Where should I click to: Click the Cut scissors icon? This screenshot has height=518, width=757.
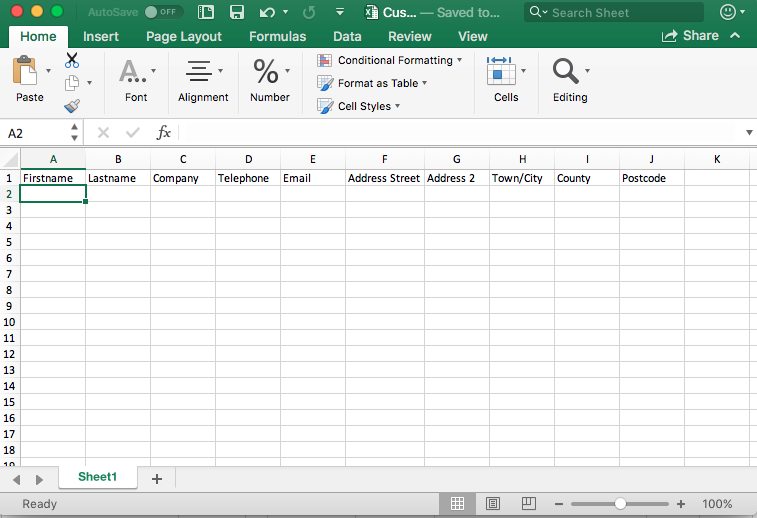tap(72, 61)
